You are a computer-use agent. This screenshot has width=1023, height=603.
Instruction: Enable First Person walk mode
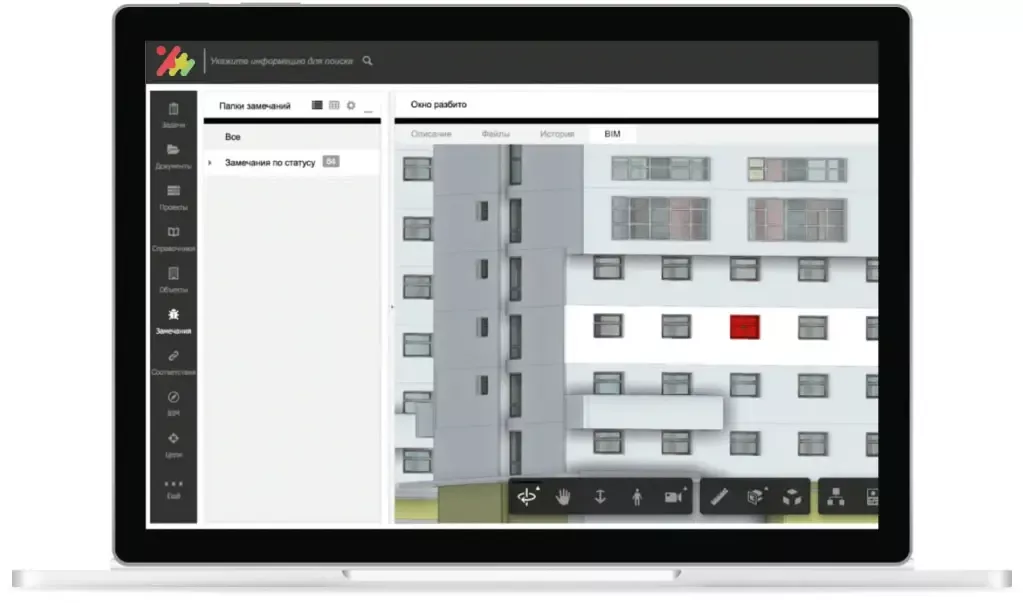pyautogui.click(x=636, y=496)
